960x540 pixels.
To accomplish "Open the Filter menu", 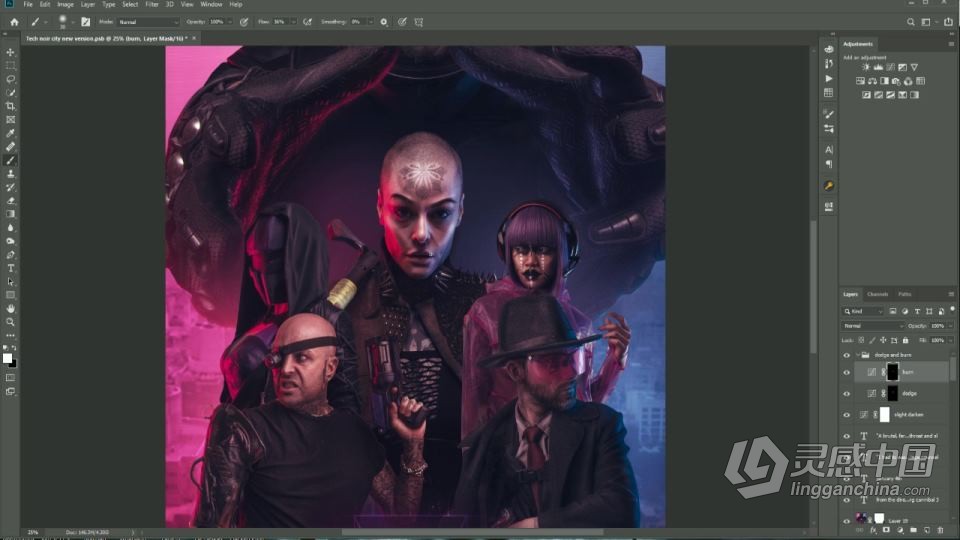I will [152, 4].
